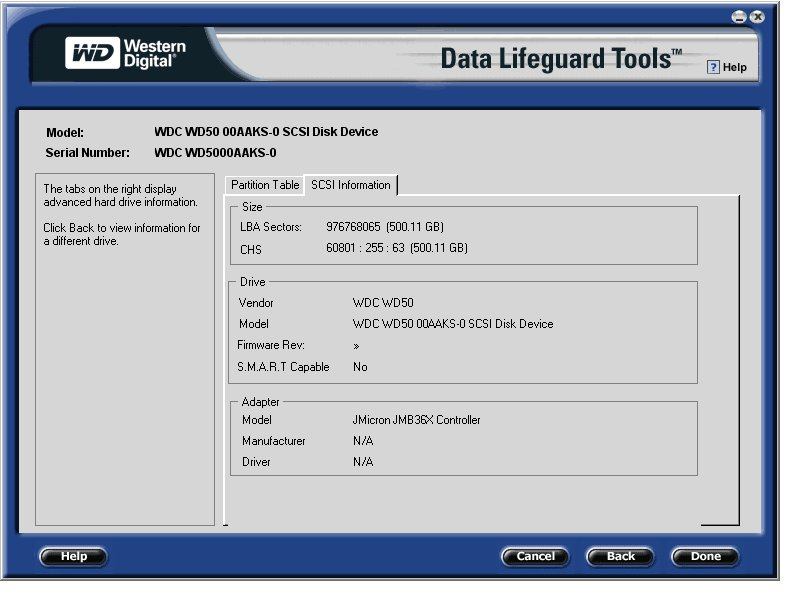Close the Data Lifeguard Tools window
Viewport: 800px width, 600px height.
[x=758, y=17]
